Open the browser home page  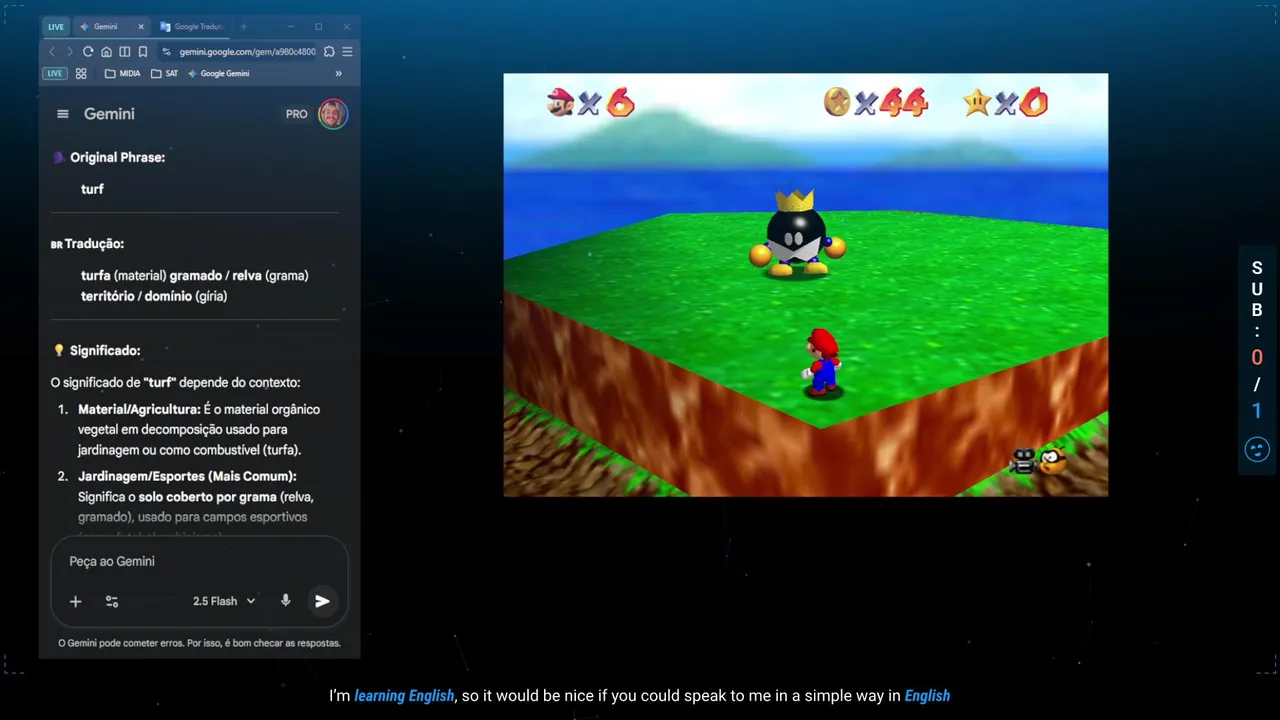pos(106,52)
